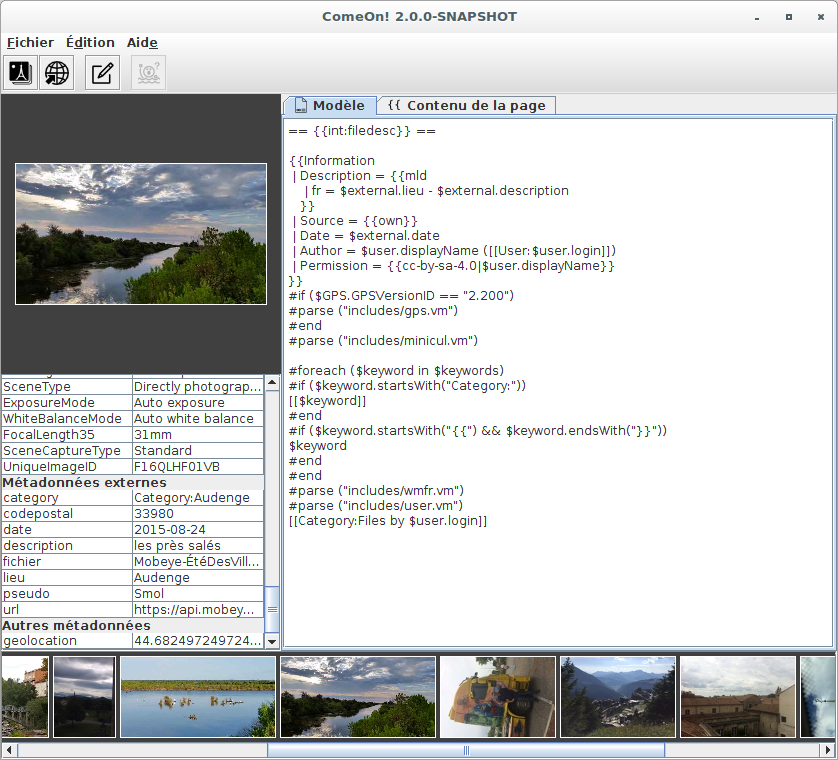838x760 pixels.
Task: Open the Fichier menu
Action: click(30, 42)
